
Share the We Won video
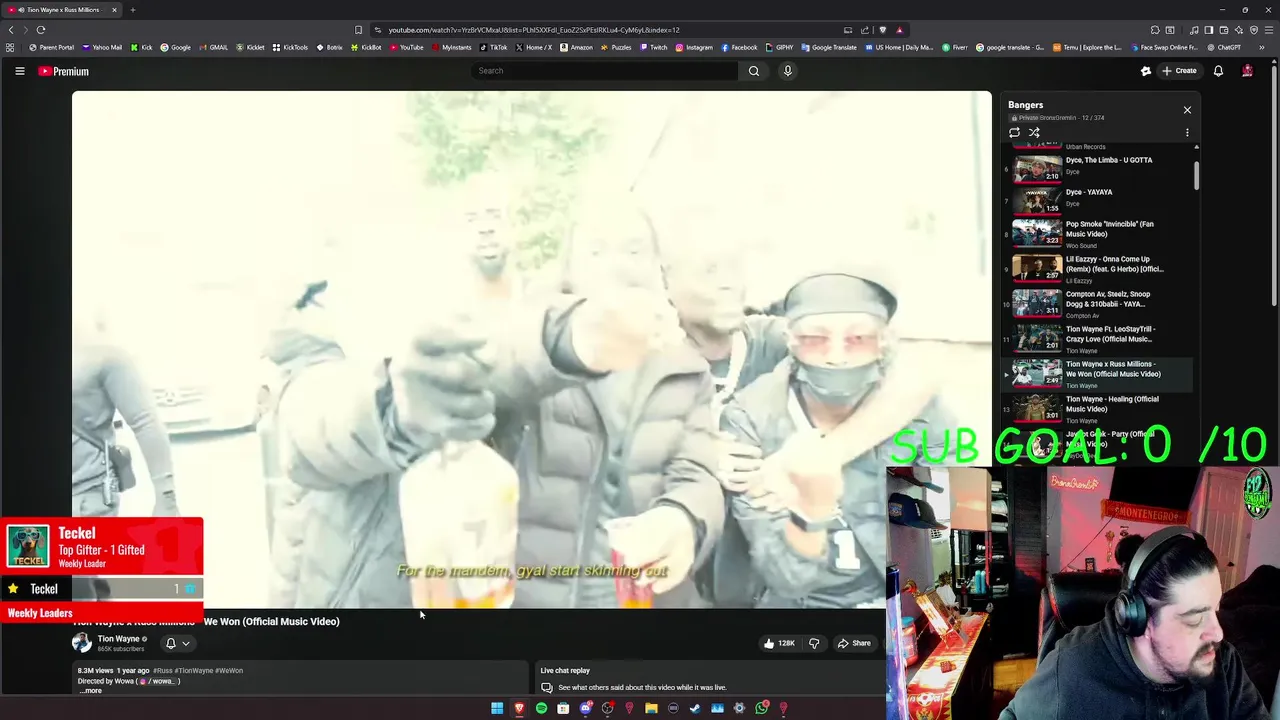click(854, 643)
